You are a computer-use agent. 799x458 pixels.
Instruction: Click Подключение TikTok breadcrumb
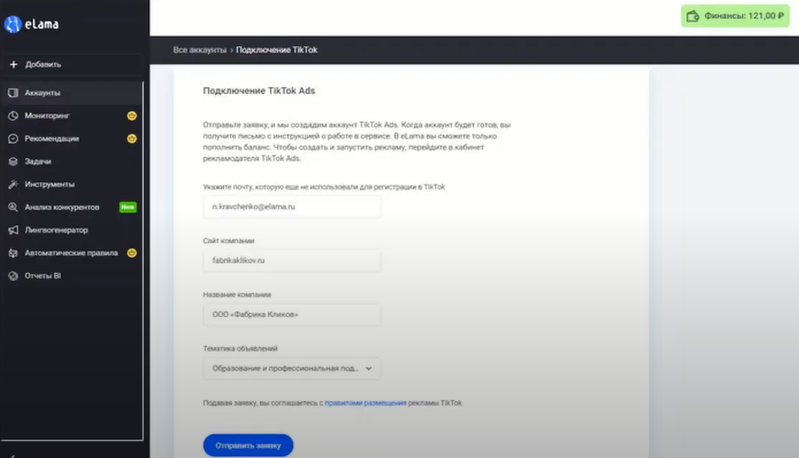coord(277,50)
